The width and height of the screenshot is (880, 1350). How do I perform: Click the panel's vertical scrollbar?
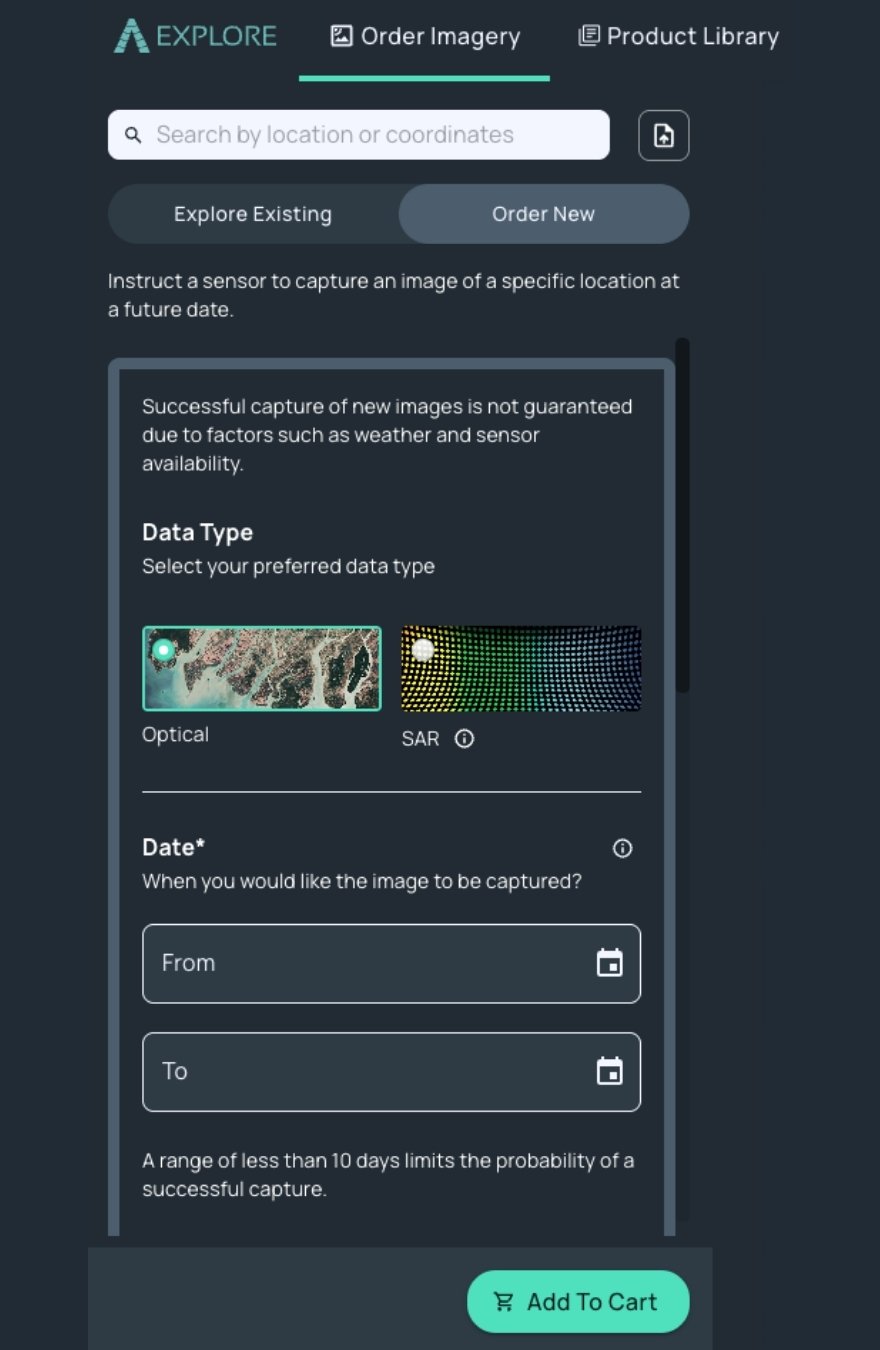[x=682, y=515]
